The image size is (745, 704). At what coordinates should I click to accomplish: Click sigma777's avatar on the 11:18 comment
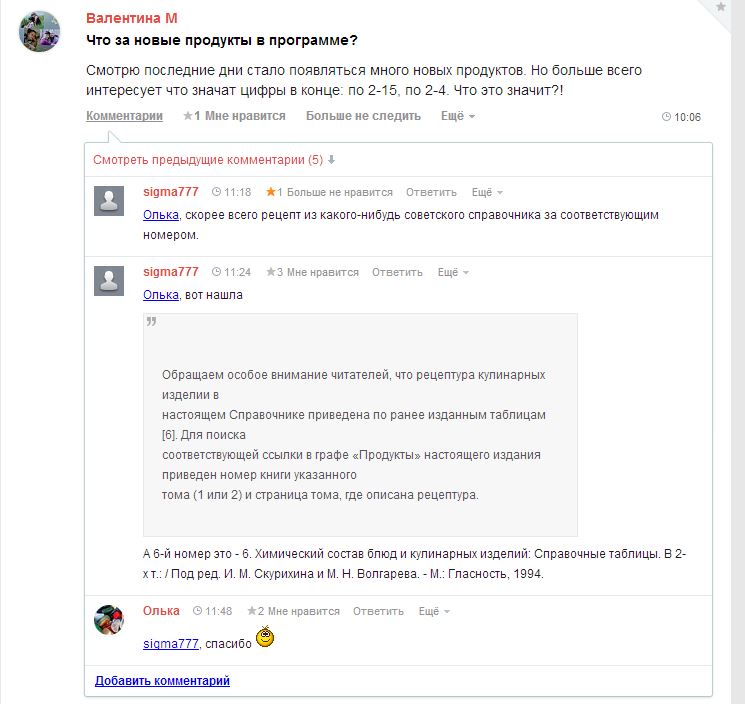[109, 200]
